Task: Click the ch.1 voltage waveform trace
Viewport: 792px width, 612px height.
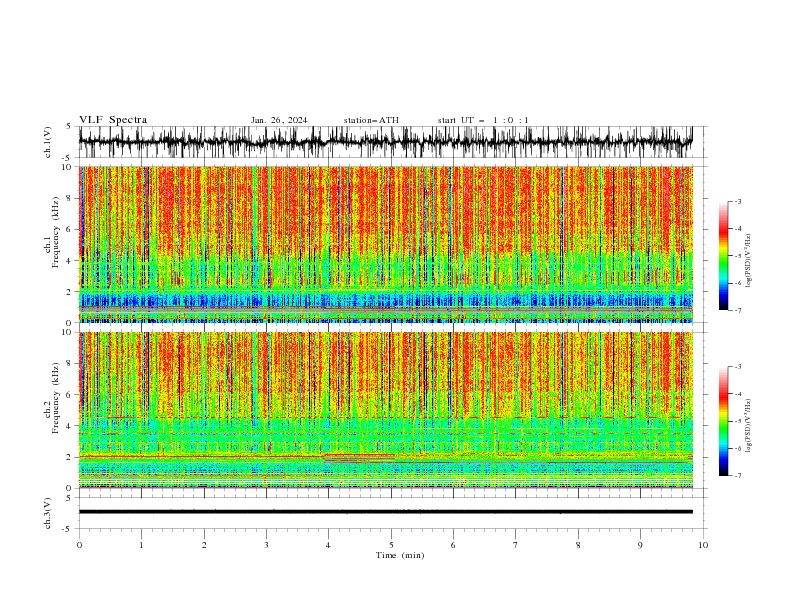Action: click(386, 142)
